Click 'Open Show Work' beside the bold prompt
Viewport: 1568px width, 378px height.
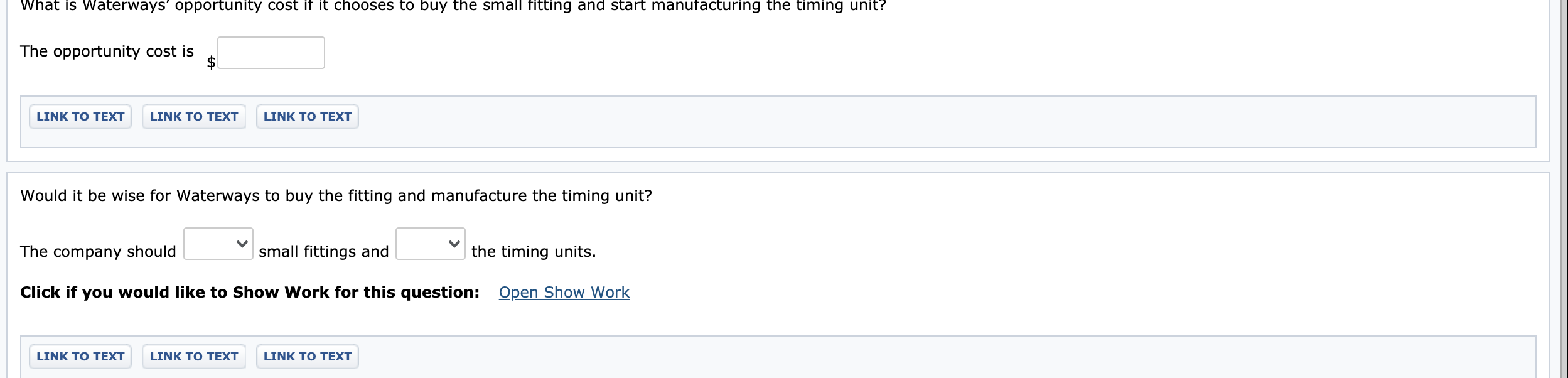tap(564, 292)
